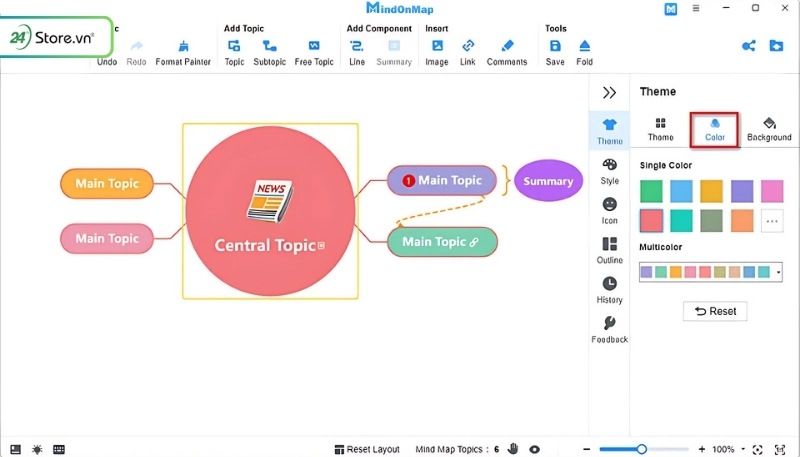Image resolution: width=800 pixels, height=457 pixels.
Task: Pick the orange single color swatch
Action: [742, 221]
